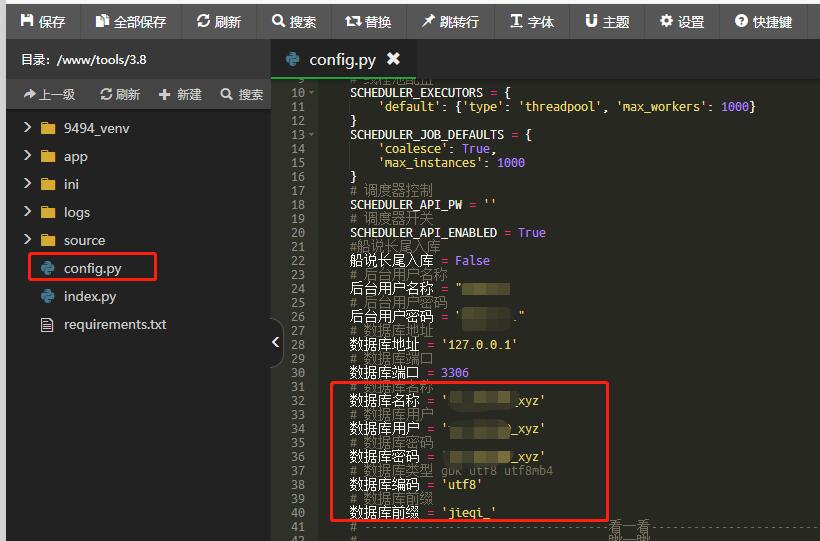Open config.py in the file tree
820x541 pixels.
pos(93,268)
